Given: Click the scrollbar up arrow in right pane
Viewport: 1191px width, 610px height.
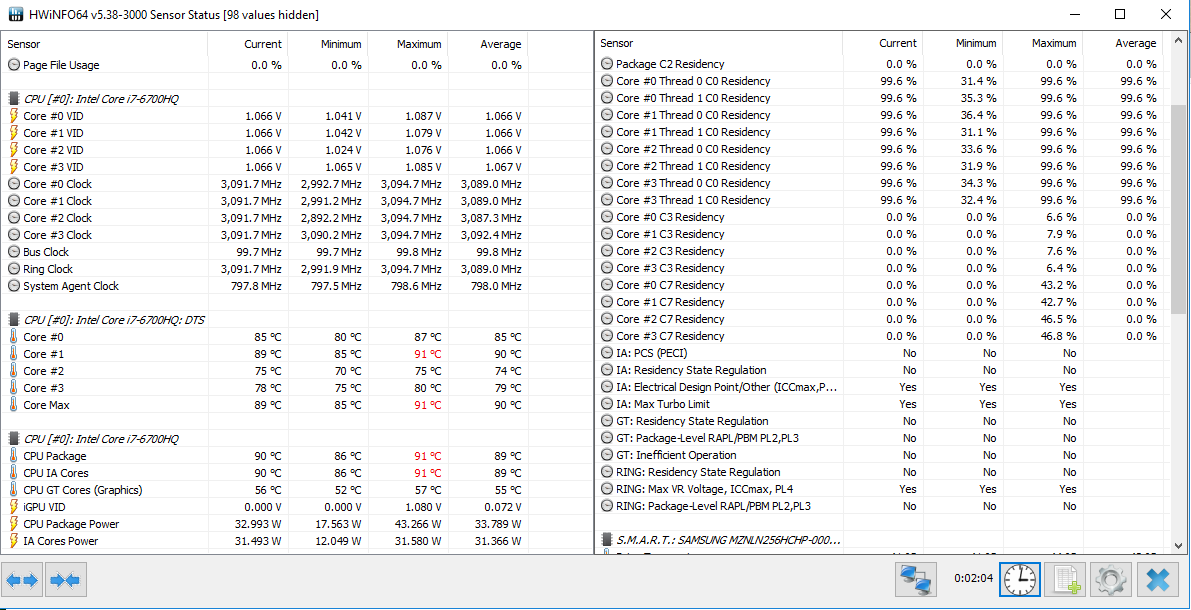Looking at the screenshot, I should tap(1178, 40).
